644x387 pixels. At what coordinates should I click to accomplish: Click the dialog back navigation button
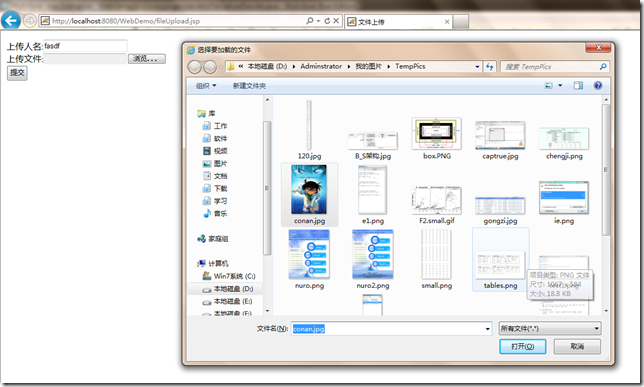click(x=195, y=67)
